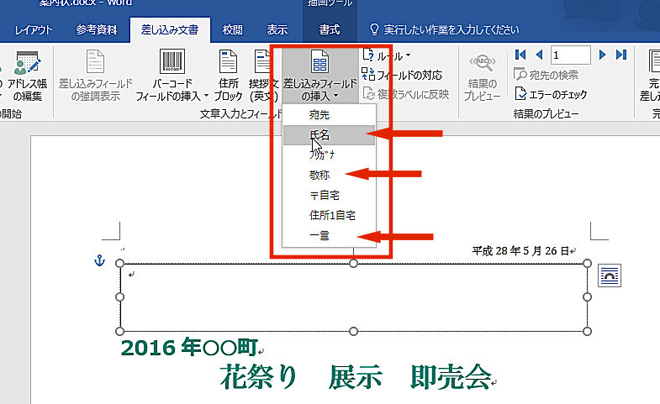Choose 一言 from field list
The image size is (660, 404).
[x=329, y=235]
